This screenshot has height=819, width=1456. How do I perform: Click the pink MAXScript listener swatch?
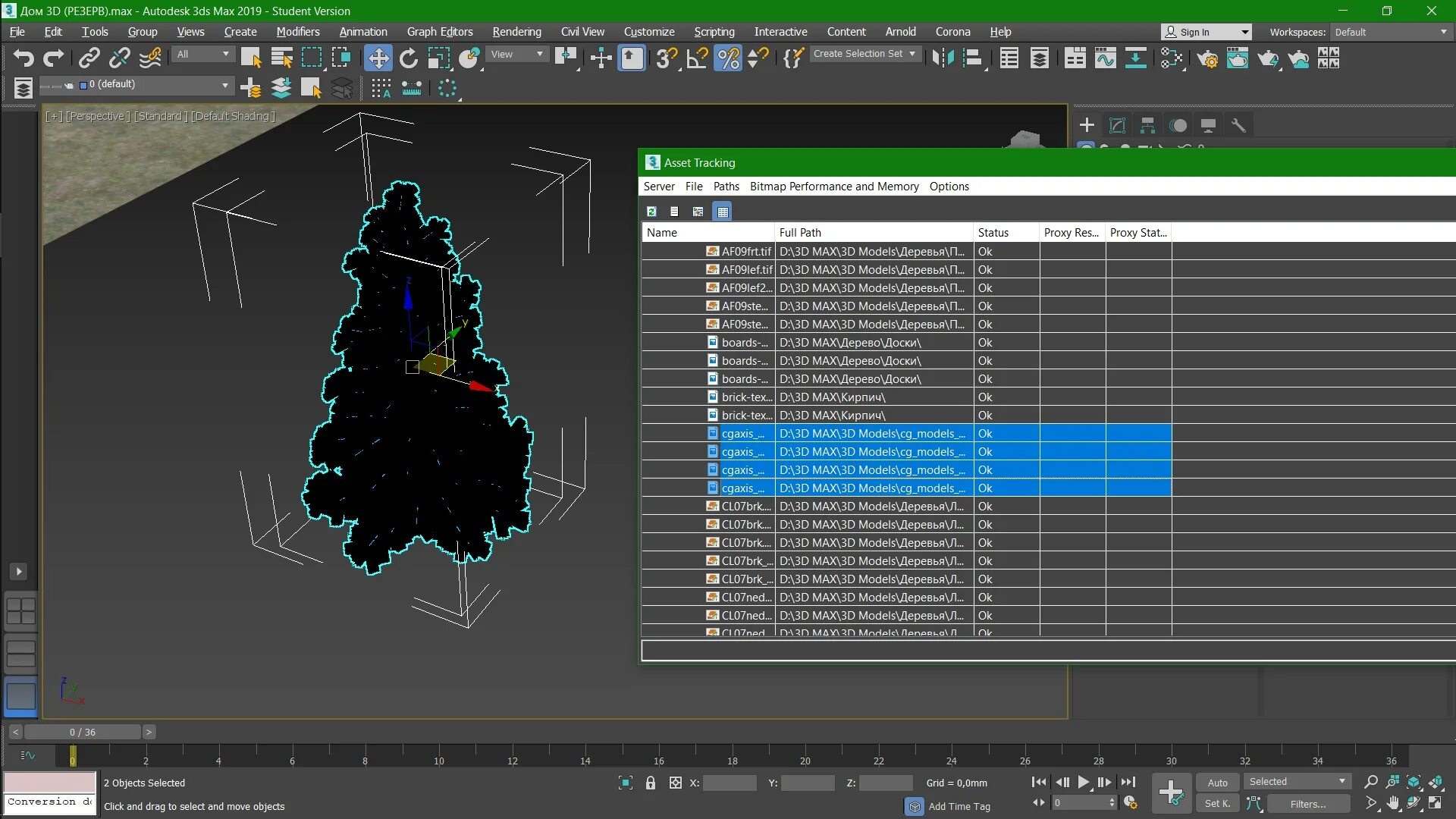point(50,782)
